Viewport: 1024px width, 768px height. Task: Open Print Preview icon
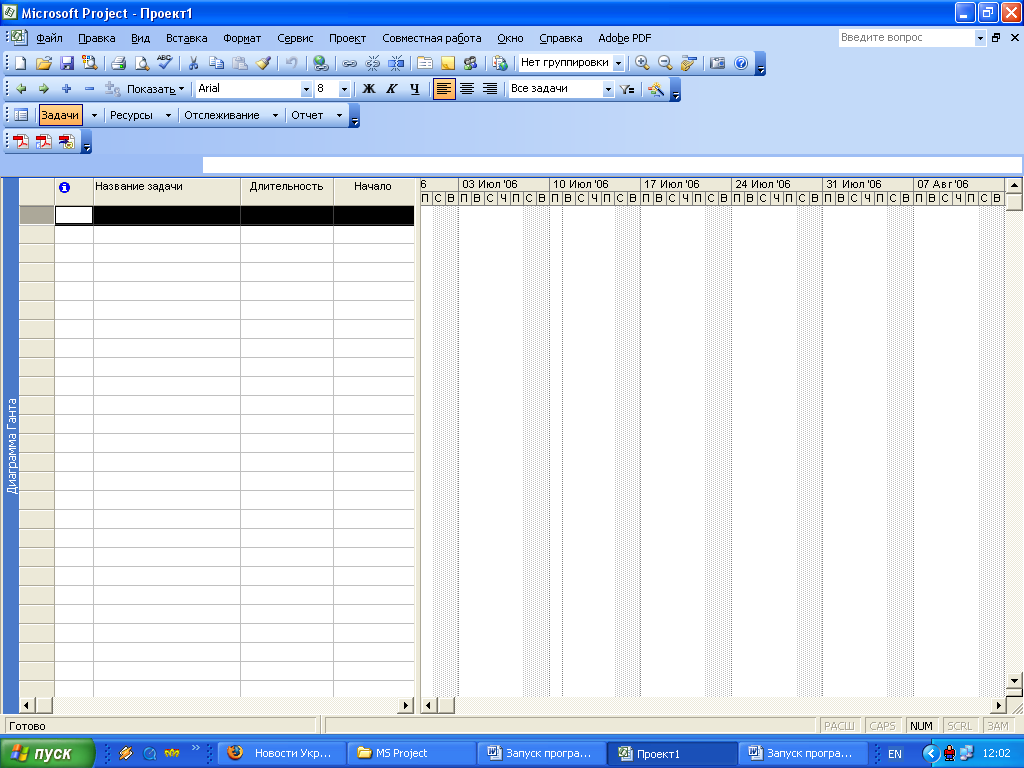(x=141, y=63)
